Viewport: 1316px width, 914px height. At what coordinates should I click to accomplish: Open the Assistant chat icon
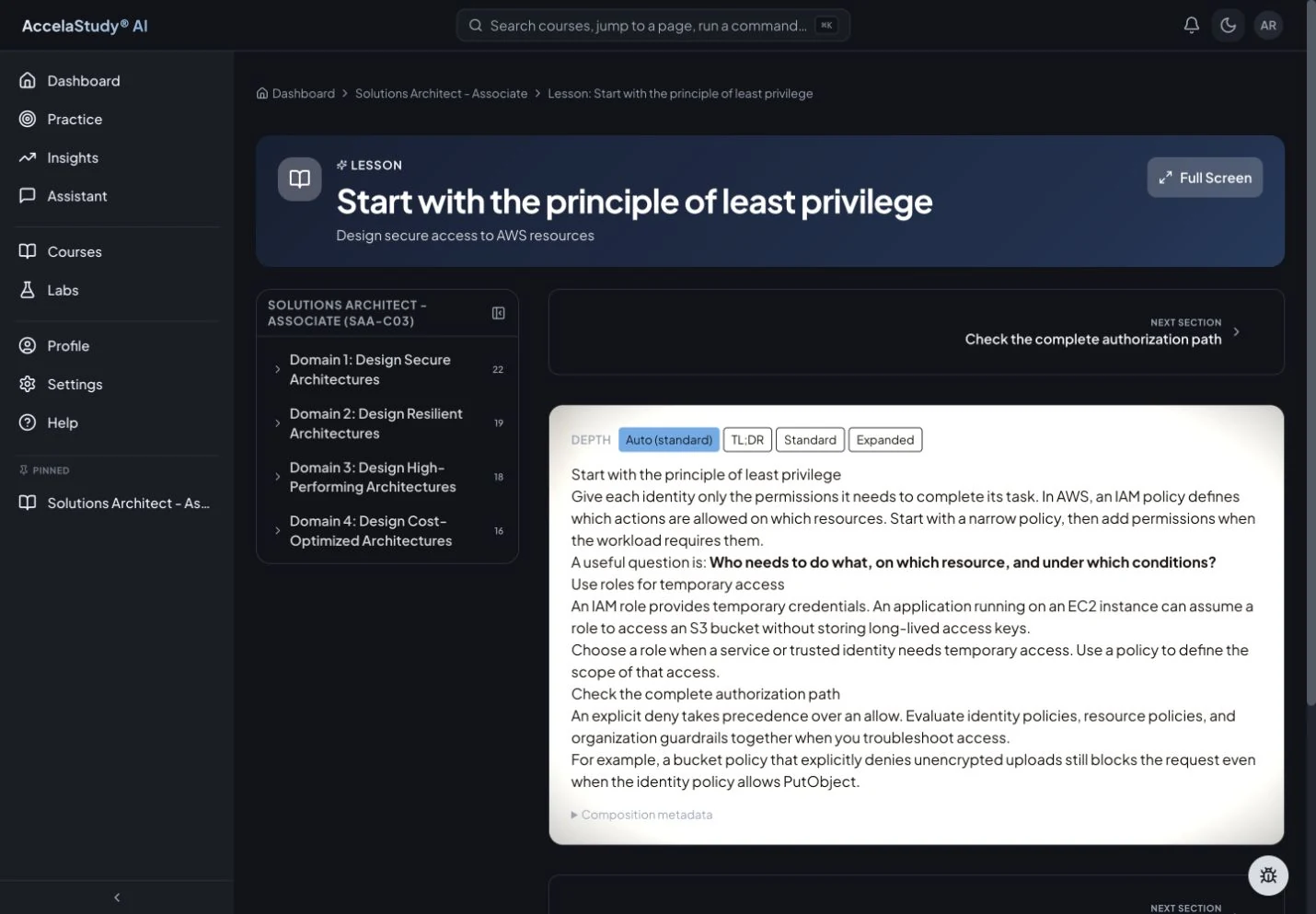click(x=28, y=196)
